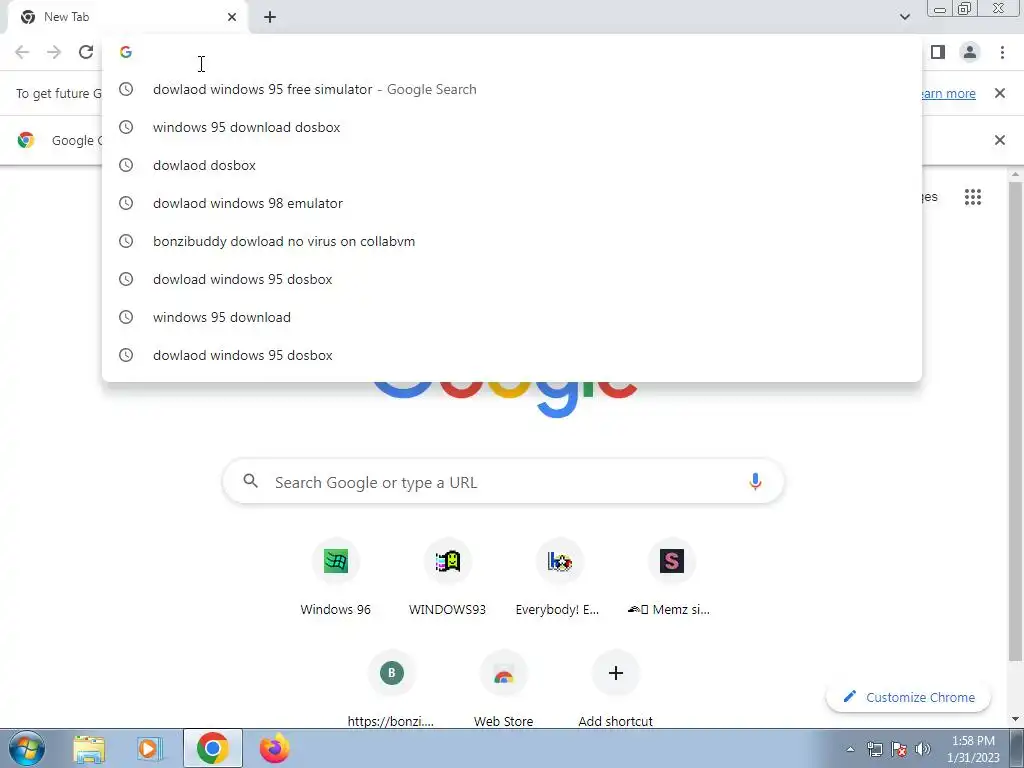Screen dimensions: 1024x768
Task: Go back using the back arrow
Action: coord(22,52)
